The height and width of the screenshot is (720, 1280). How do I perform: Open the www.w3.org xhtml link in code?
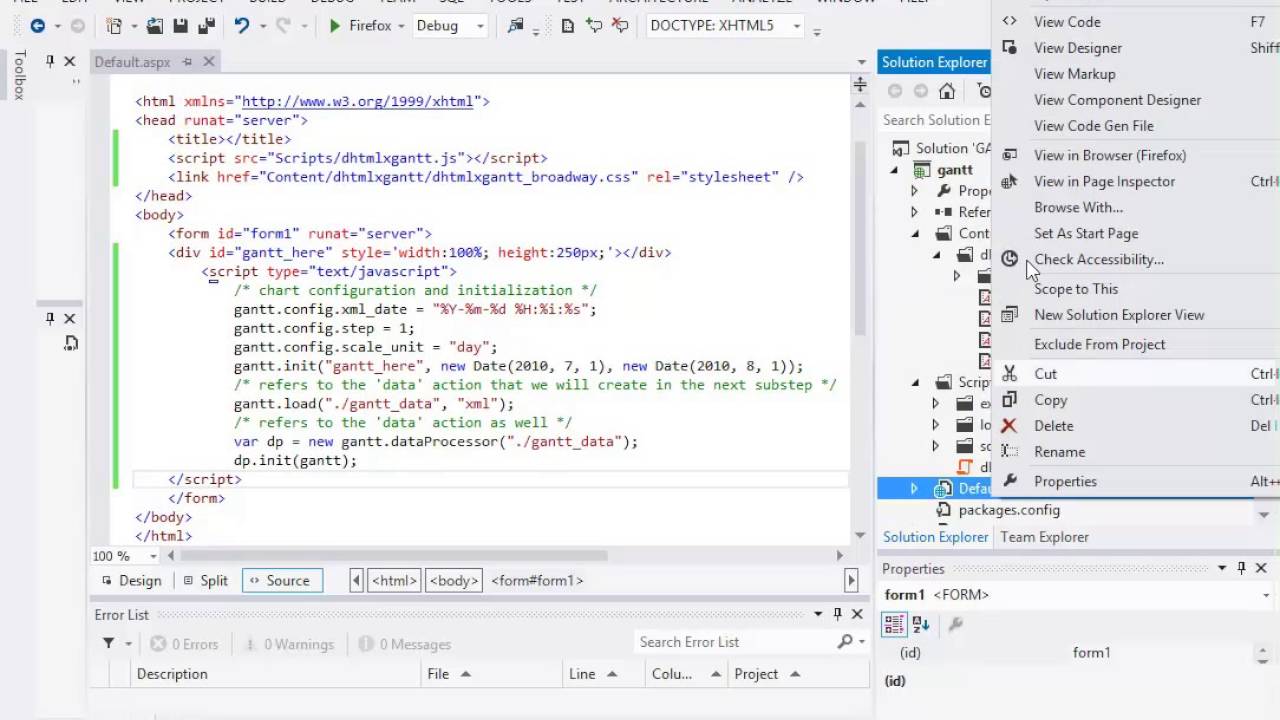[358, 101]
